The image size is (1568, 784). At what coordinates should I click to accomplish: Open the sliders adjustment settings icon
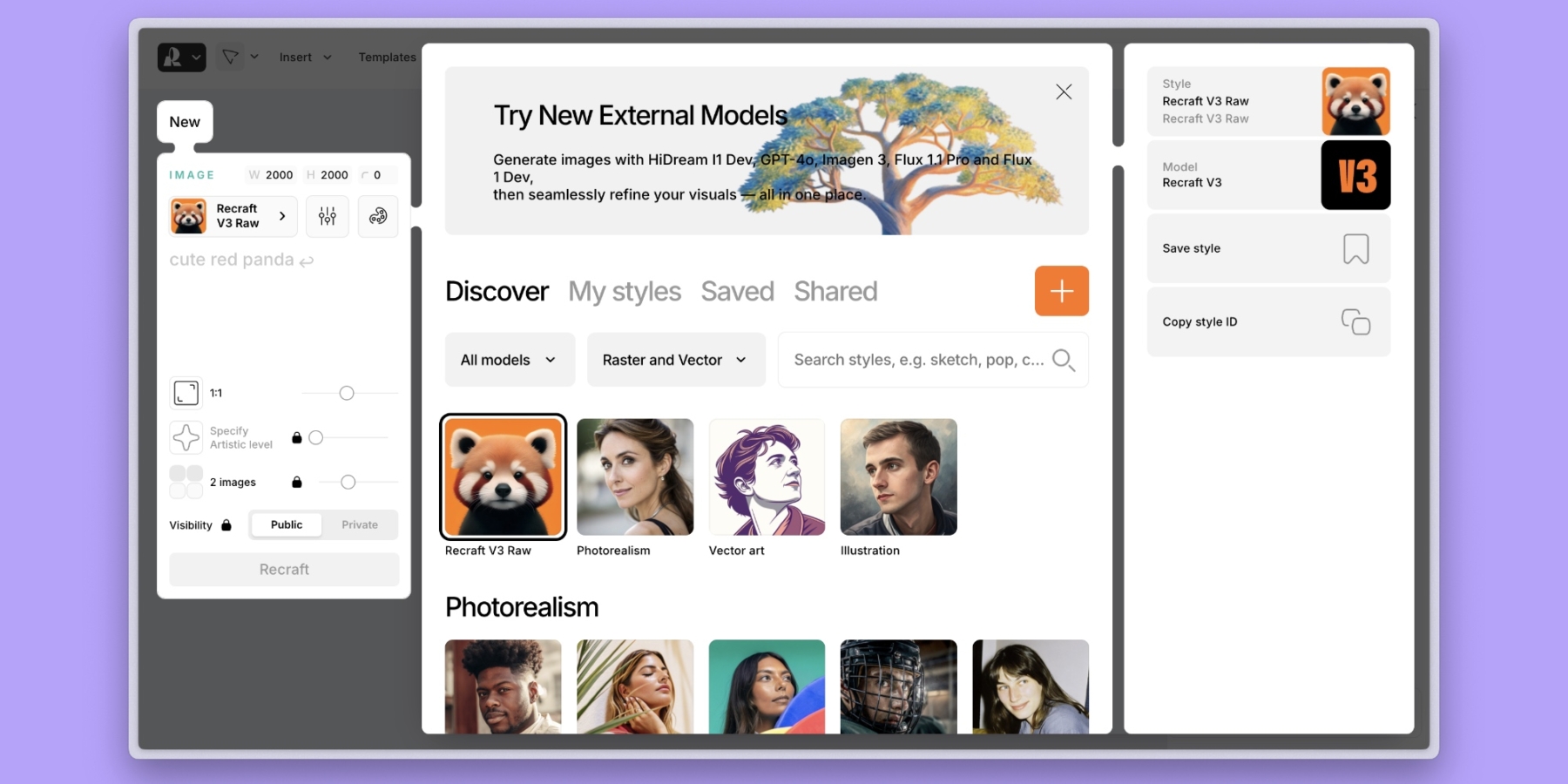point(328,217)
